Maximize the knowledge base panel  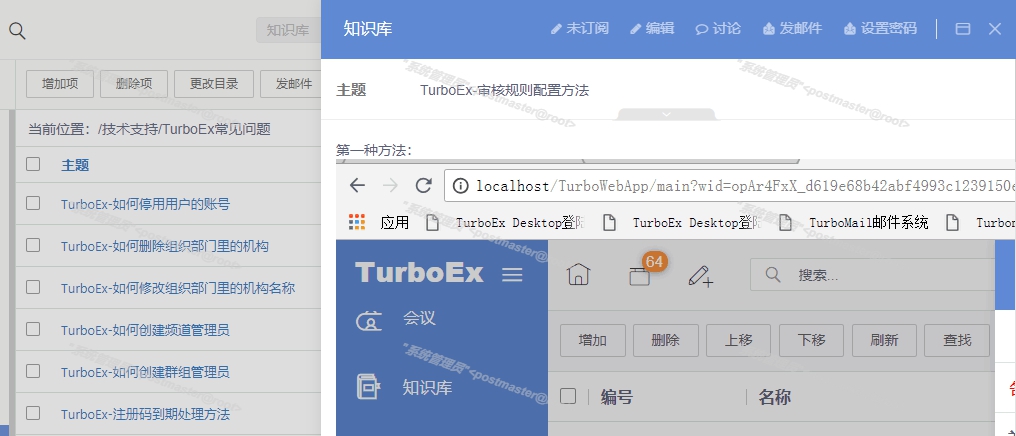[x=963, y=29]
